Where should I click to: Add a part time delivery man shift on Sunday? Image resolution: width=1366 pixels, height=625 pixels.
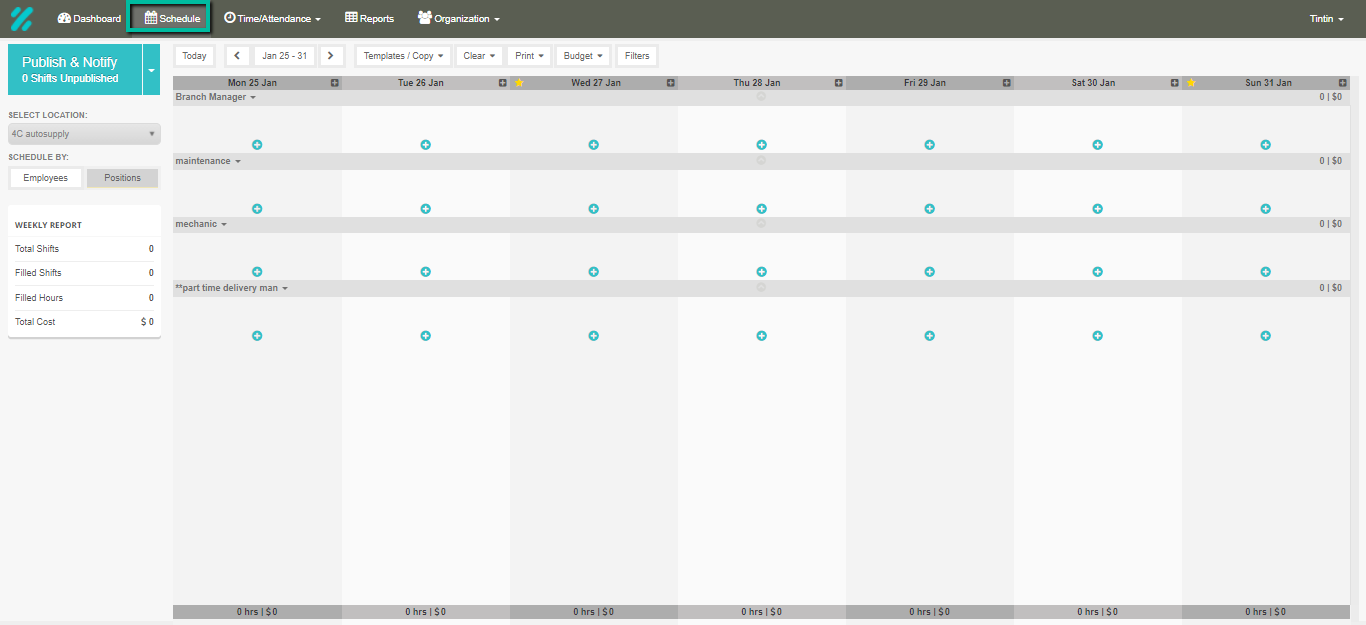point(1265,336)
